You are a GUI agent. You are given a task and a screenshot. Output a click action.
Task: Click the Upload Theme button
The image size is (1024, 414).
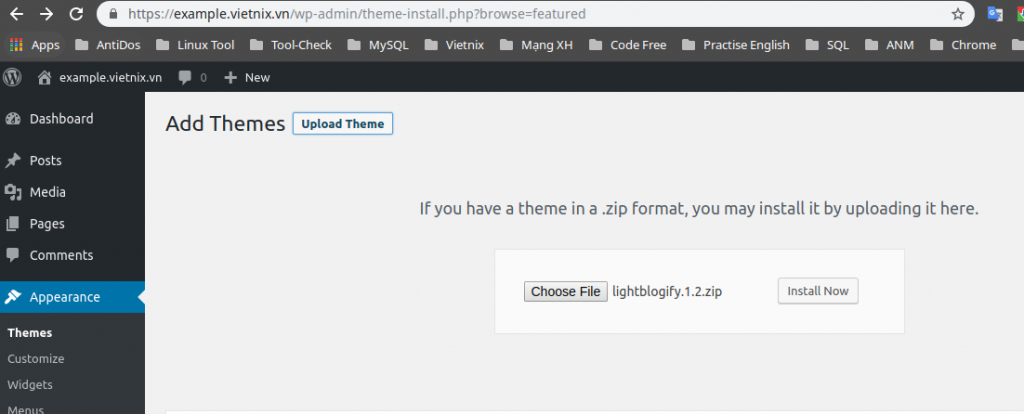pyautogui.click(x=343, y=124)
